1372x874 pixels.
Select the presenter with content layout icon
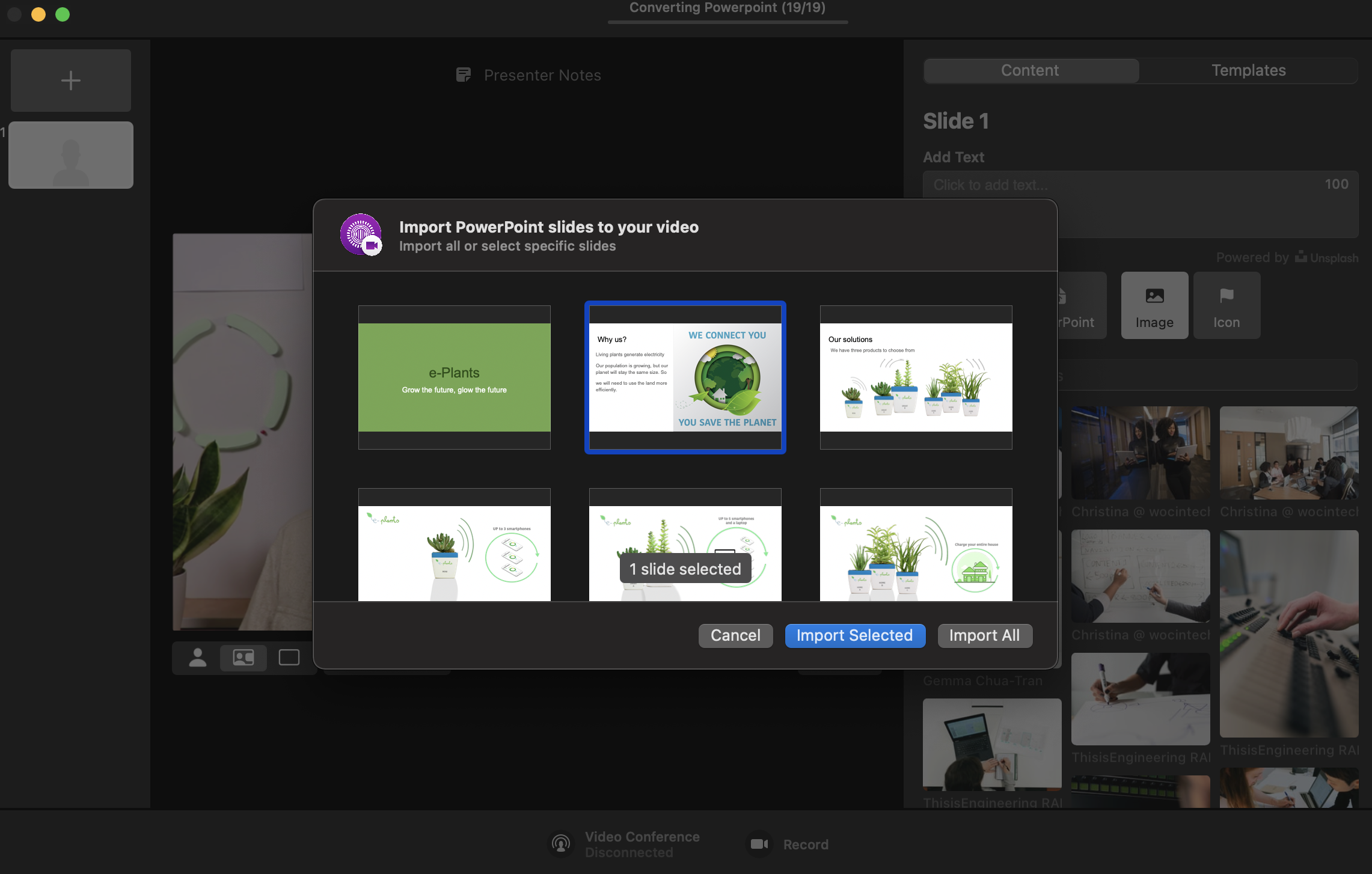pos(243,658)
